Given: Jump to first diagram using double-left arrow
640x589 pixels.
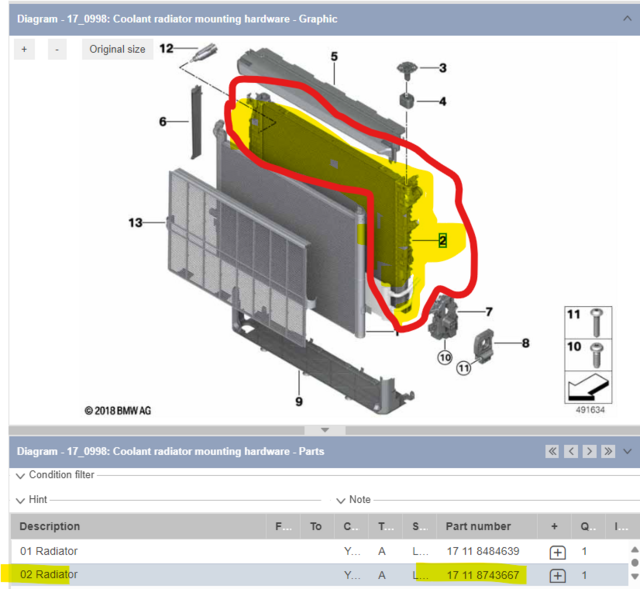Looking at the screenshot, I should pyautogui.click(x=552, y=451).
